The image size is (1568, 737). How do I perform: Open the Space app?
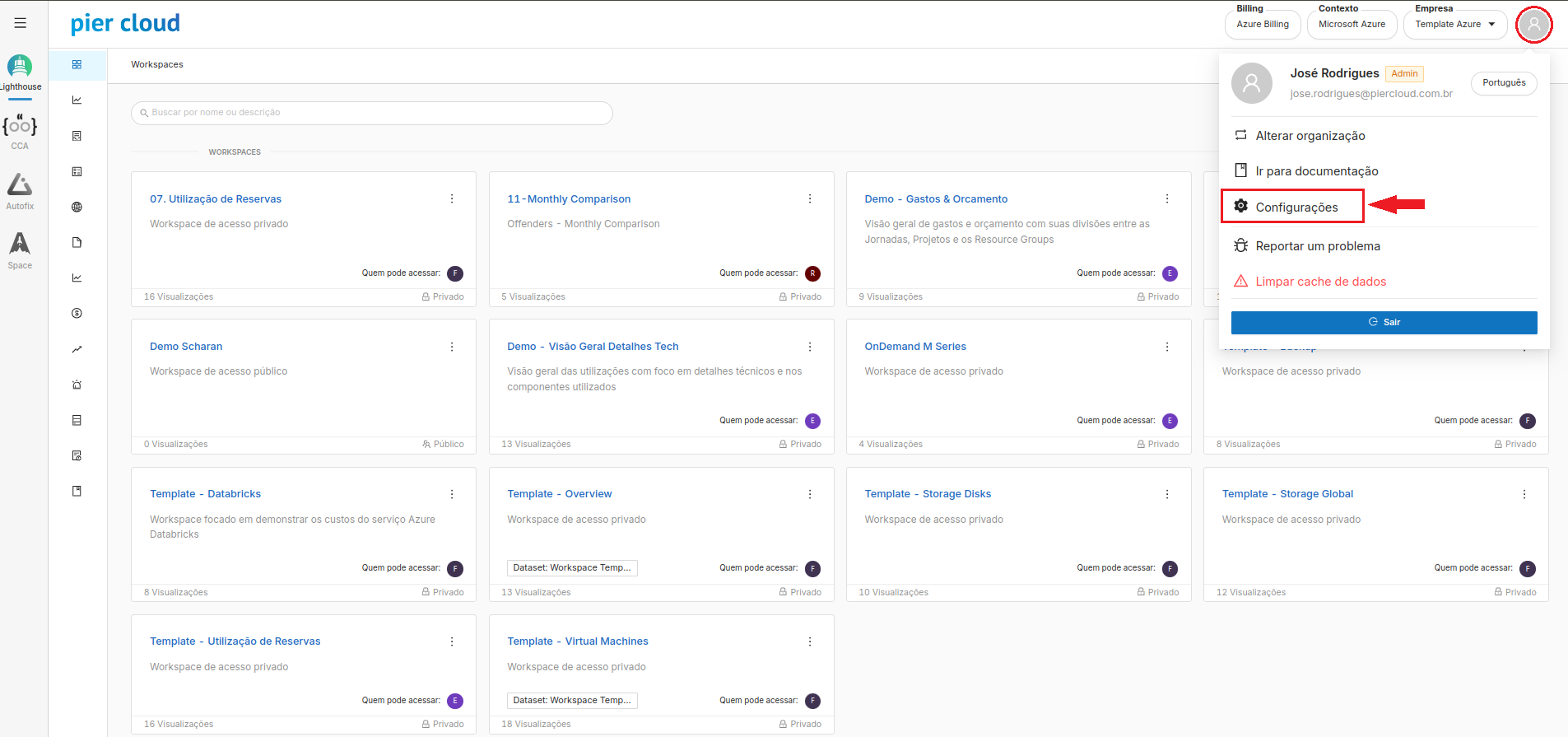(x=20, y=250)
